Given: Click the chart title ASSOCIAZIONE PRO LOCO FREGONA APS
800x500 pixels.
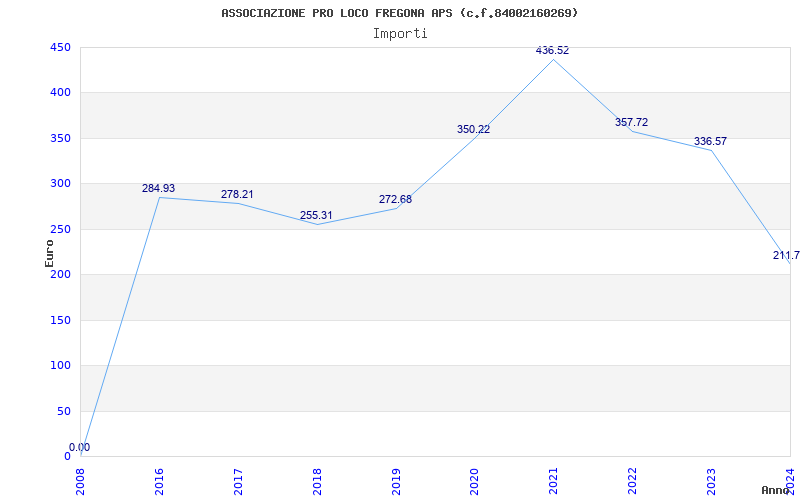Looking at the screenshot, I should (400, 13).
